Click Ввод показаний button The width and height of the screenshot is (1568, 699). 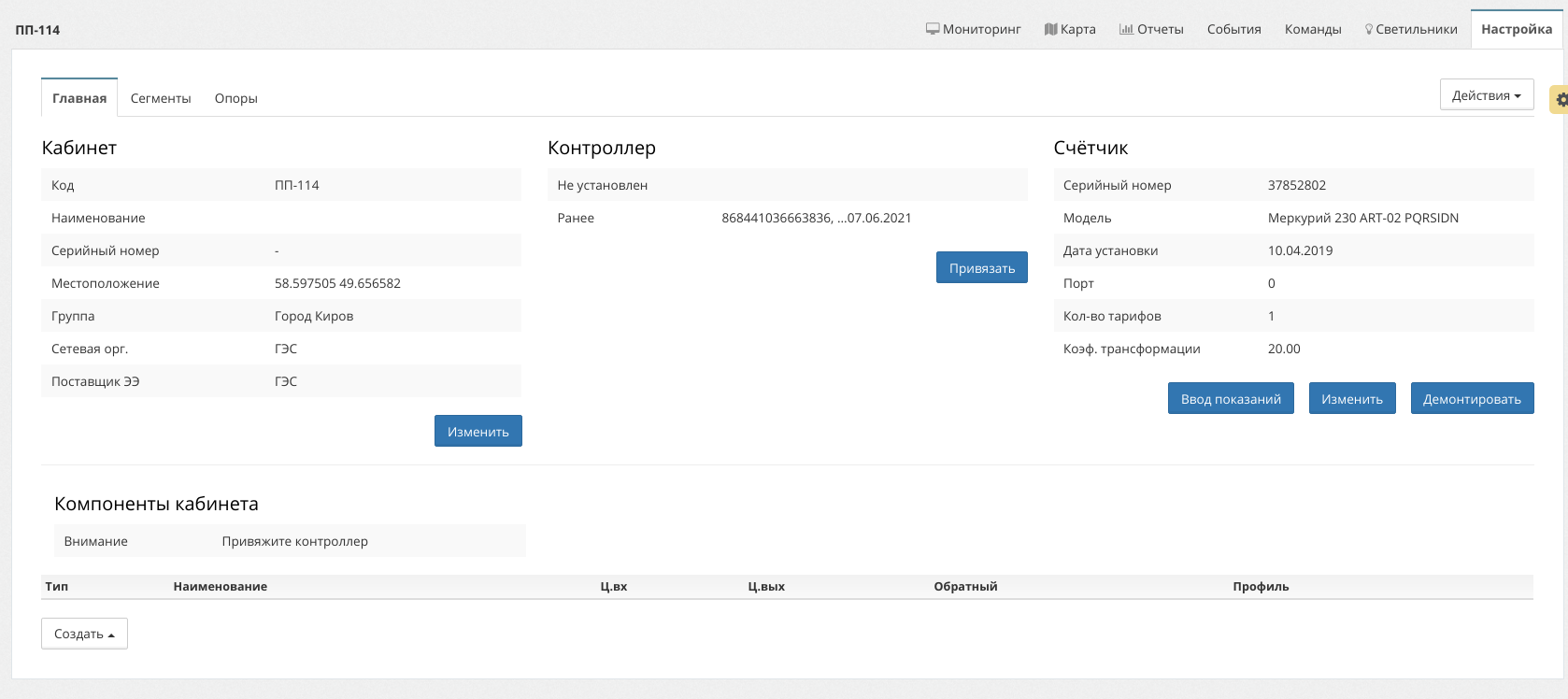click(1230, 399)
